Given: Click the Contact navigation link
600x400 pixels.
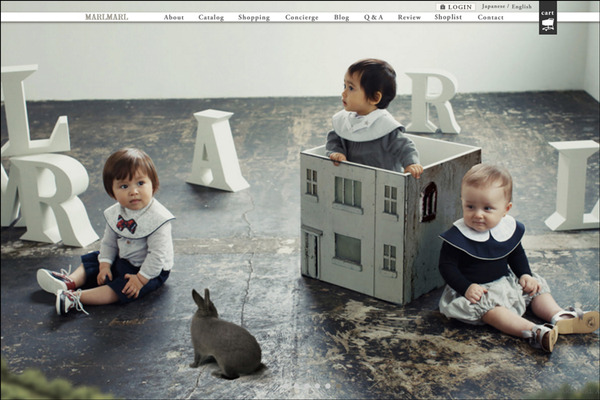Looking at the screenshot, I should coord(490,17).
